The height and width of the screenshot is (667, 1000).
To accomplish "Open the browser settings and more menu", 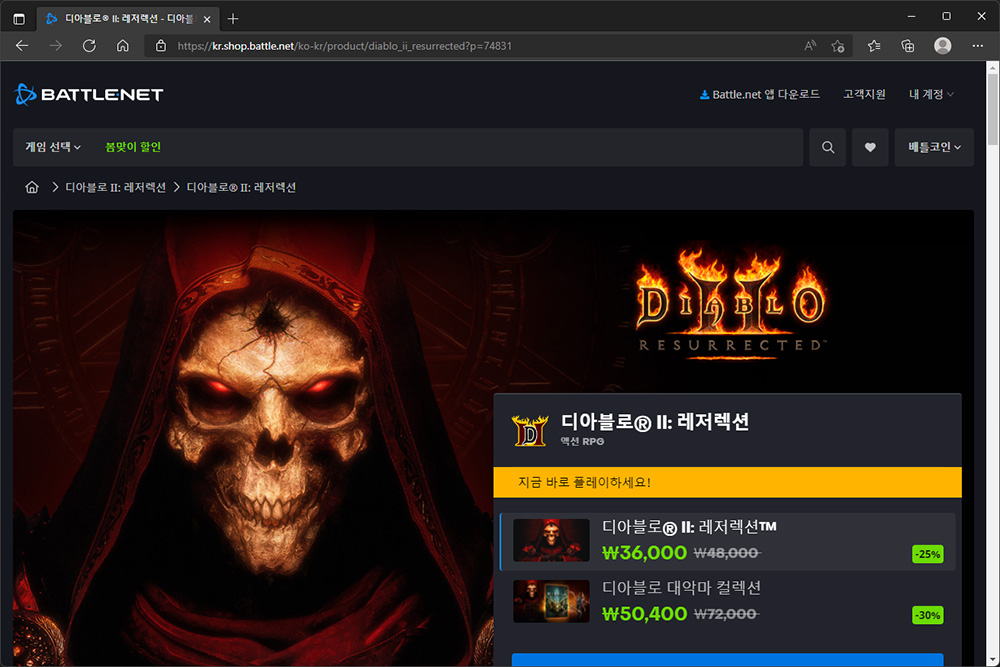I will (978, 46).
